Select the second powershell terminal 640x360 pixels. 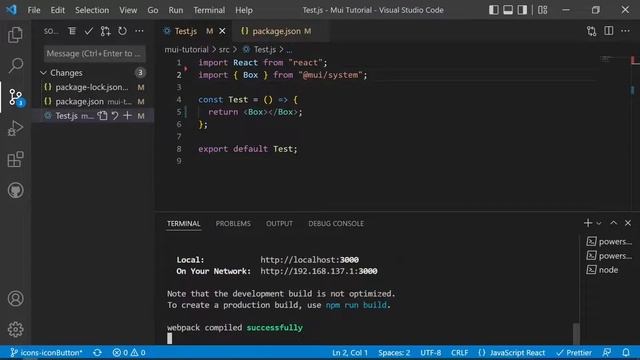click(609, 256)
